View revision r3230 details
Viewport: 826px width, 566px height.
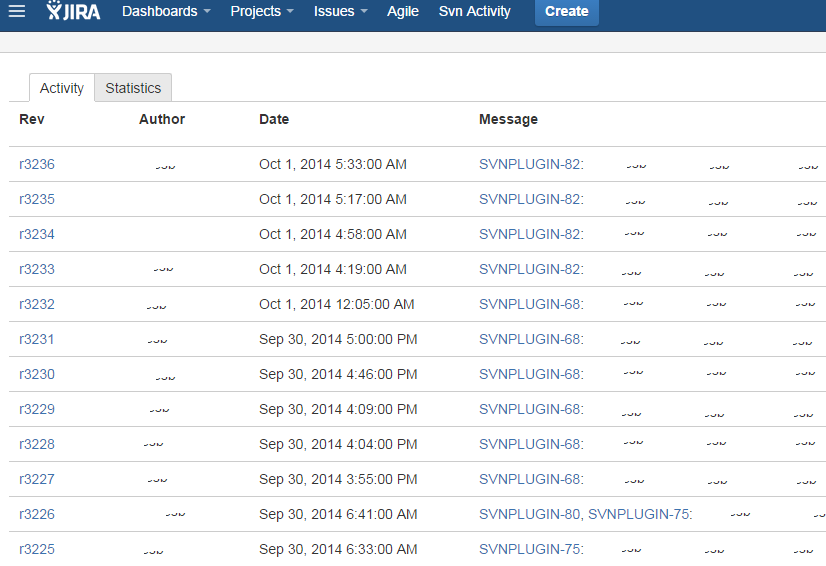[37, 374]
